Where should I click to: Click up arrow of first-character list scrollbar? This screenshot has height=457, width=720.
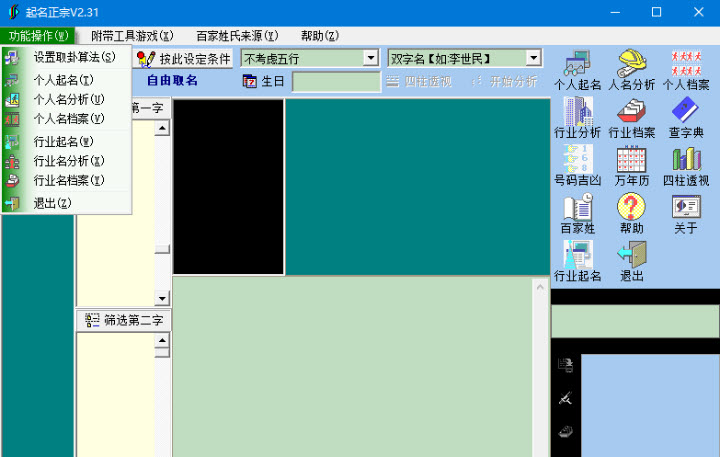162,128
